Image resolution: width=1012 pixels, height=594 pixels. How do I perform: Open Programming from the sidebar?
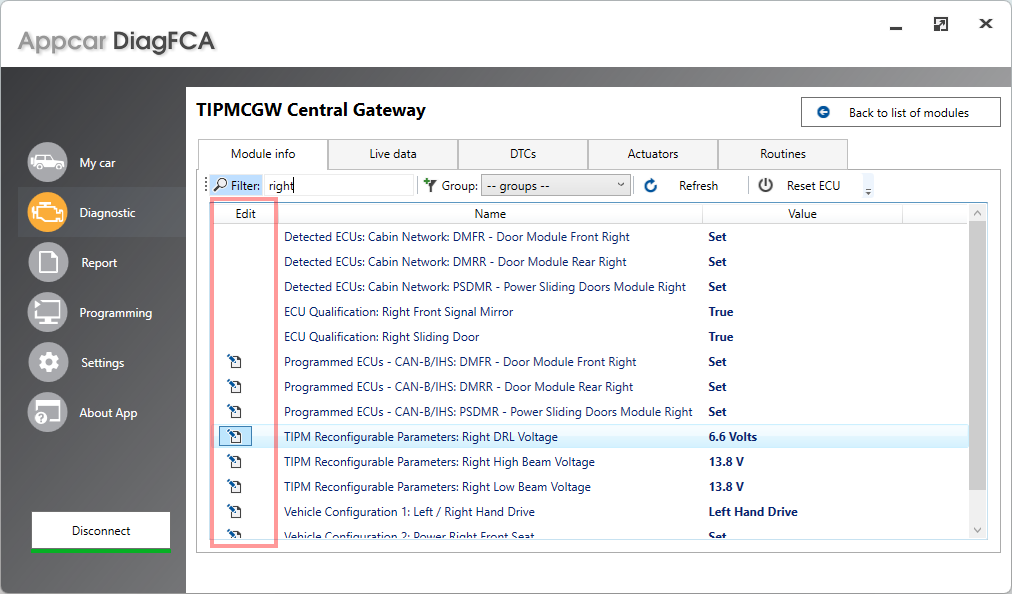click(48, 312)
